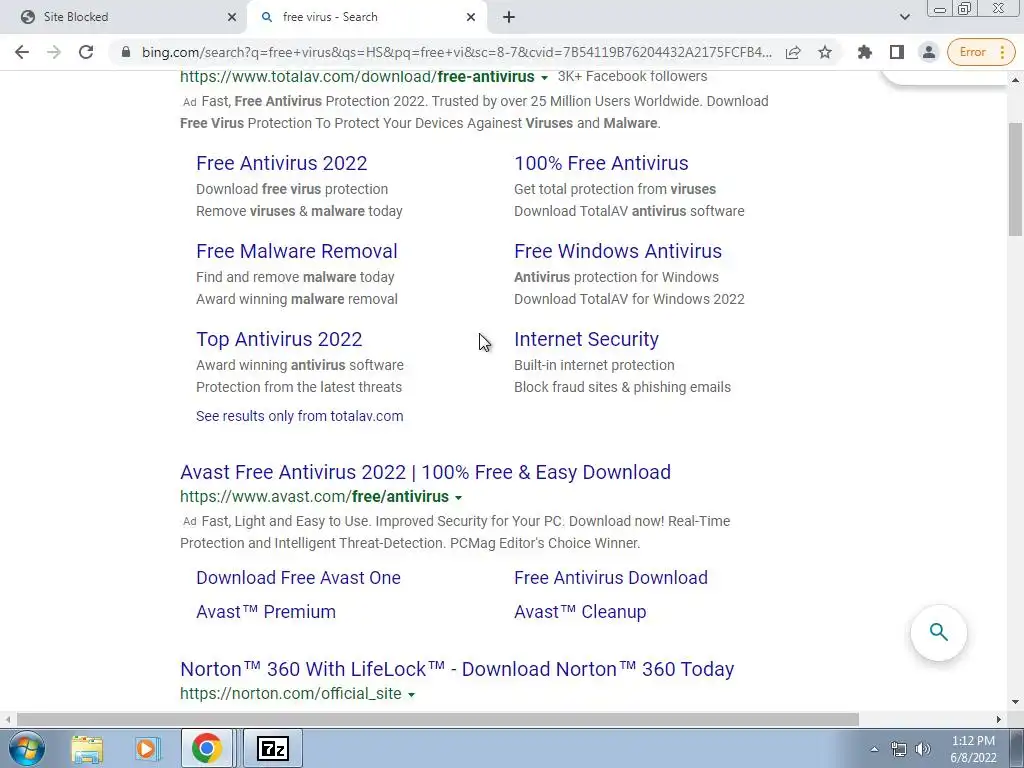Open Chrome profile avatar
Screen dimensions: 1024x768
pyautogui.click(x=929, y=52)
